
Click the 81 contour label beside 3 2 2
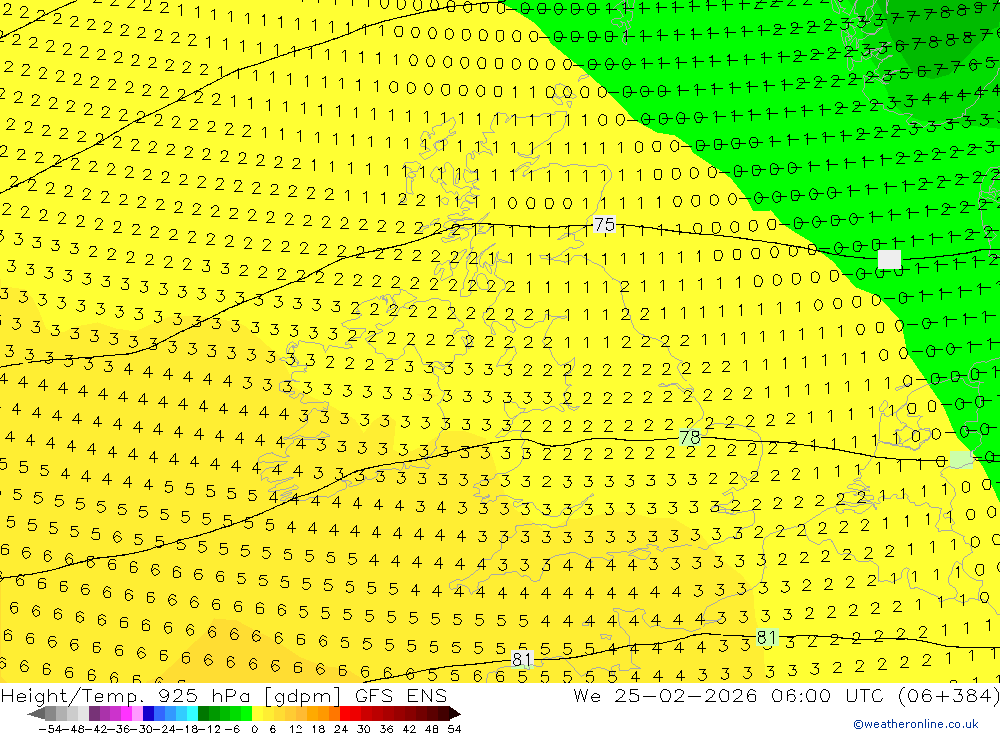tap(767, 637)
